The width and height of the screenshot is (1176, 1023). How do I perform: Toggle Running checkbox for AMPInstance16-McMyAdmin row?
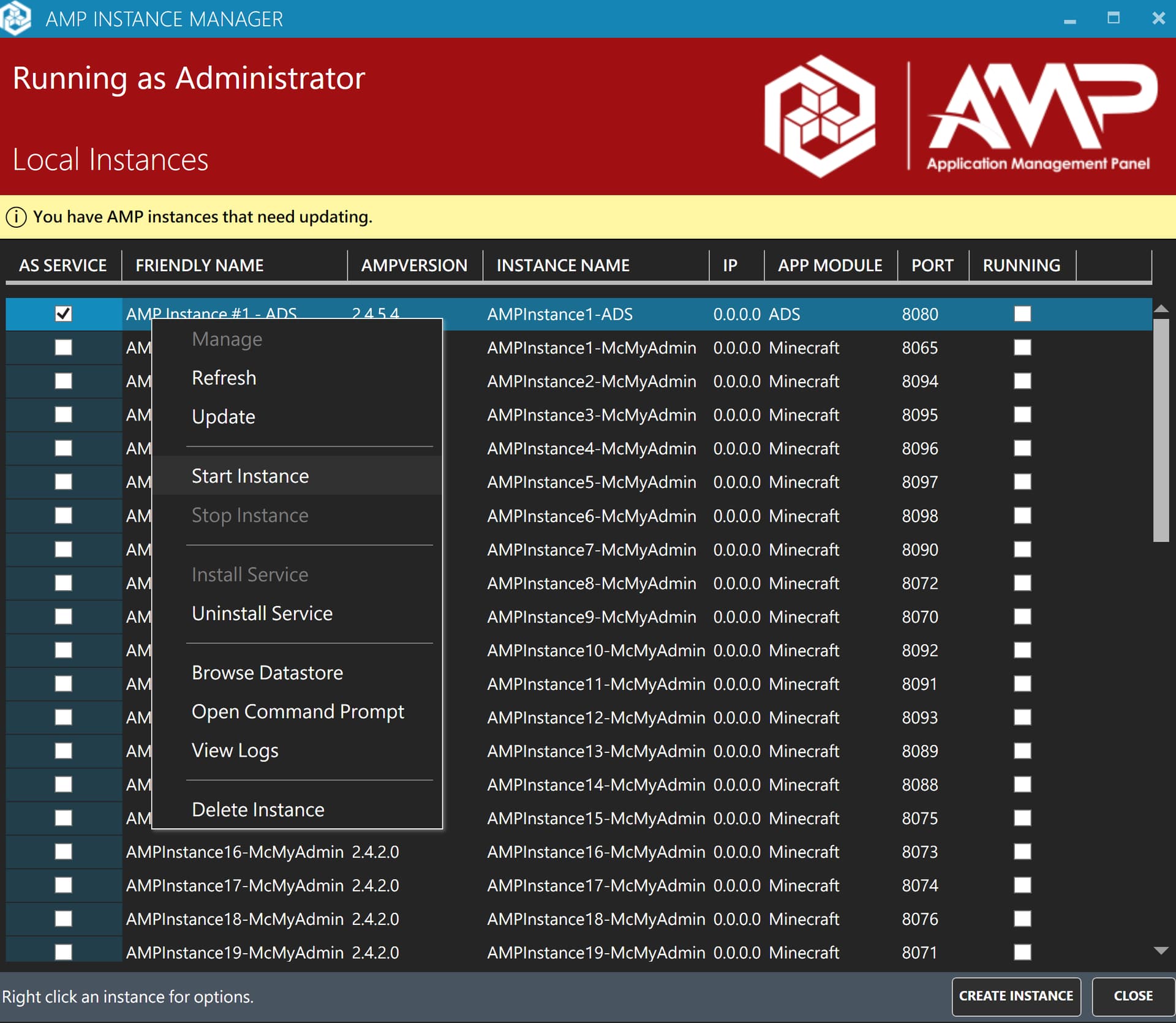(1022, 852)
